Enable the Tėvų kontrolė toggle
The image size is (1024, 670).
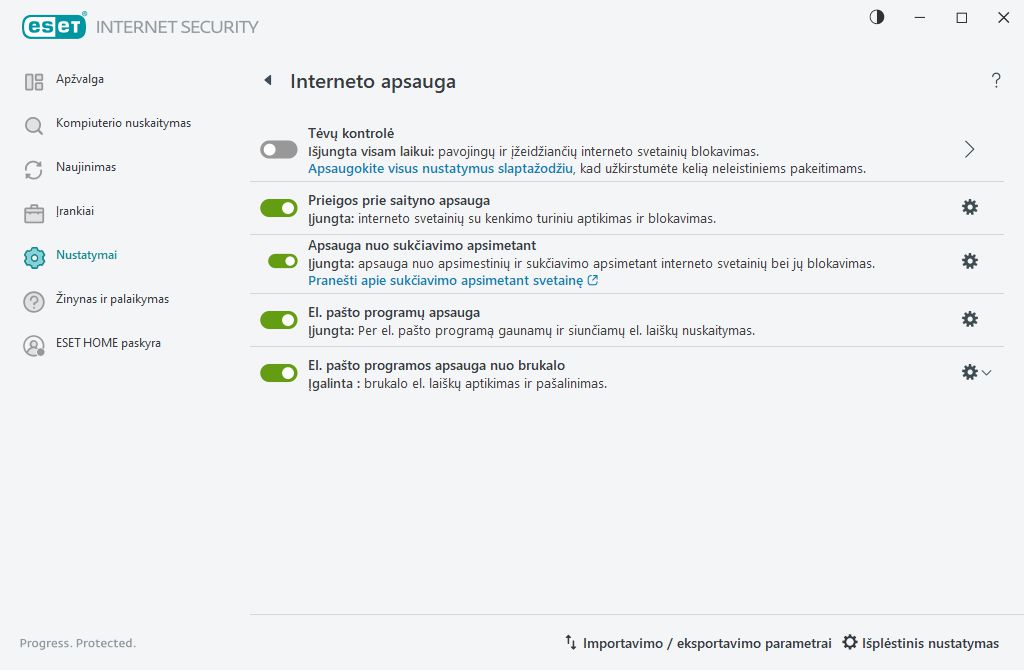[279, 148]
